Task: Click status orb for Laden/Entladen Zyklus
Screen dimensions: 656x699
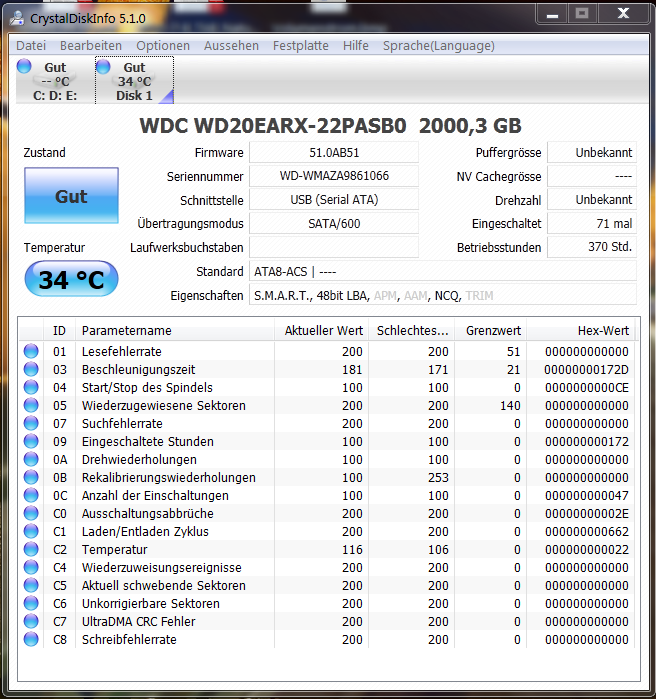Action: click(x=31, y=531)
